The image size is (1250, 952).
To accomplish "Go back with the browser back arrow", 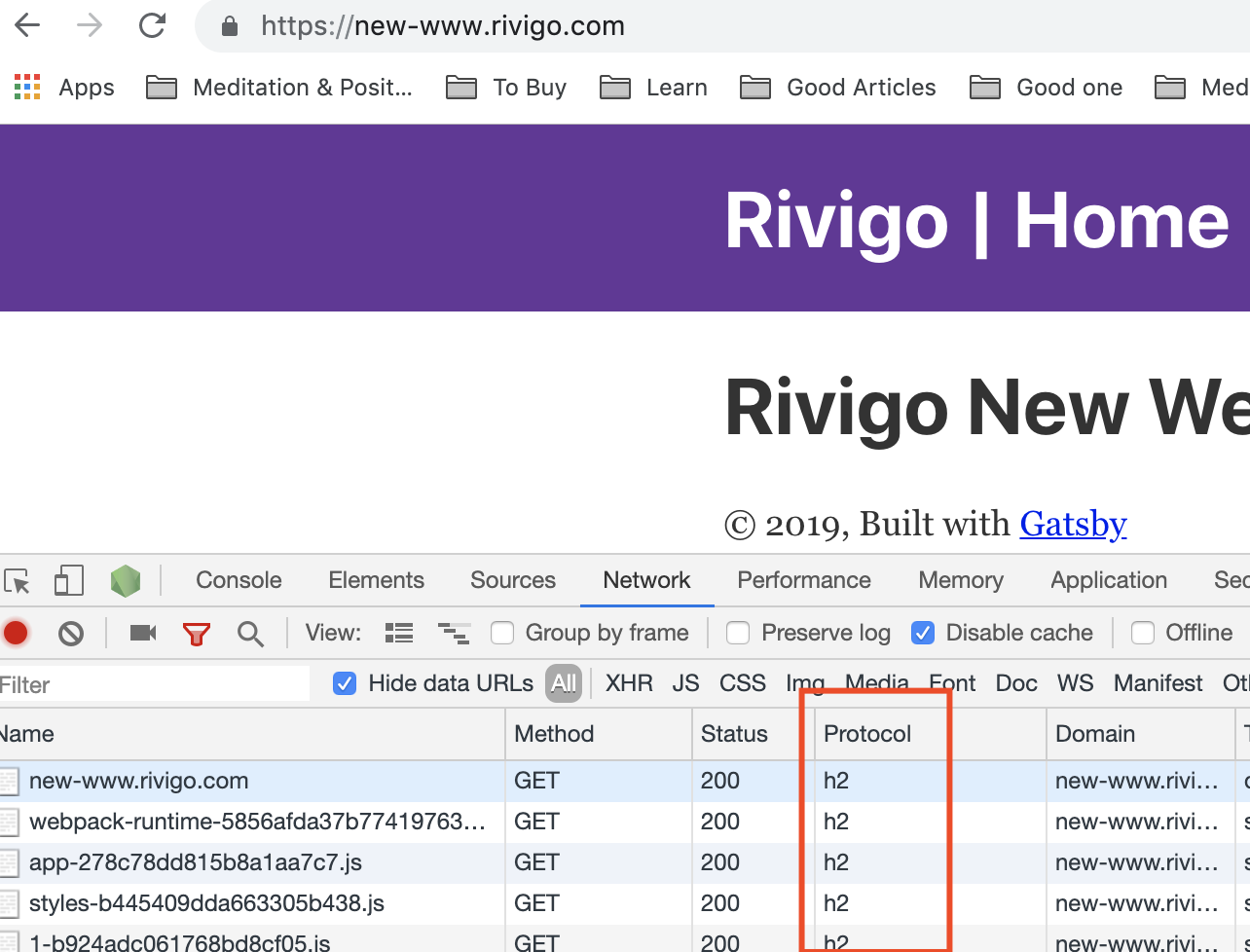I will click(27, 26).
